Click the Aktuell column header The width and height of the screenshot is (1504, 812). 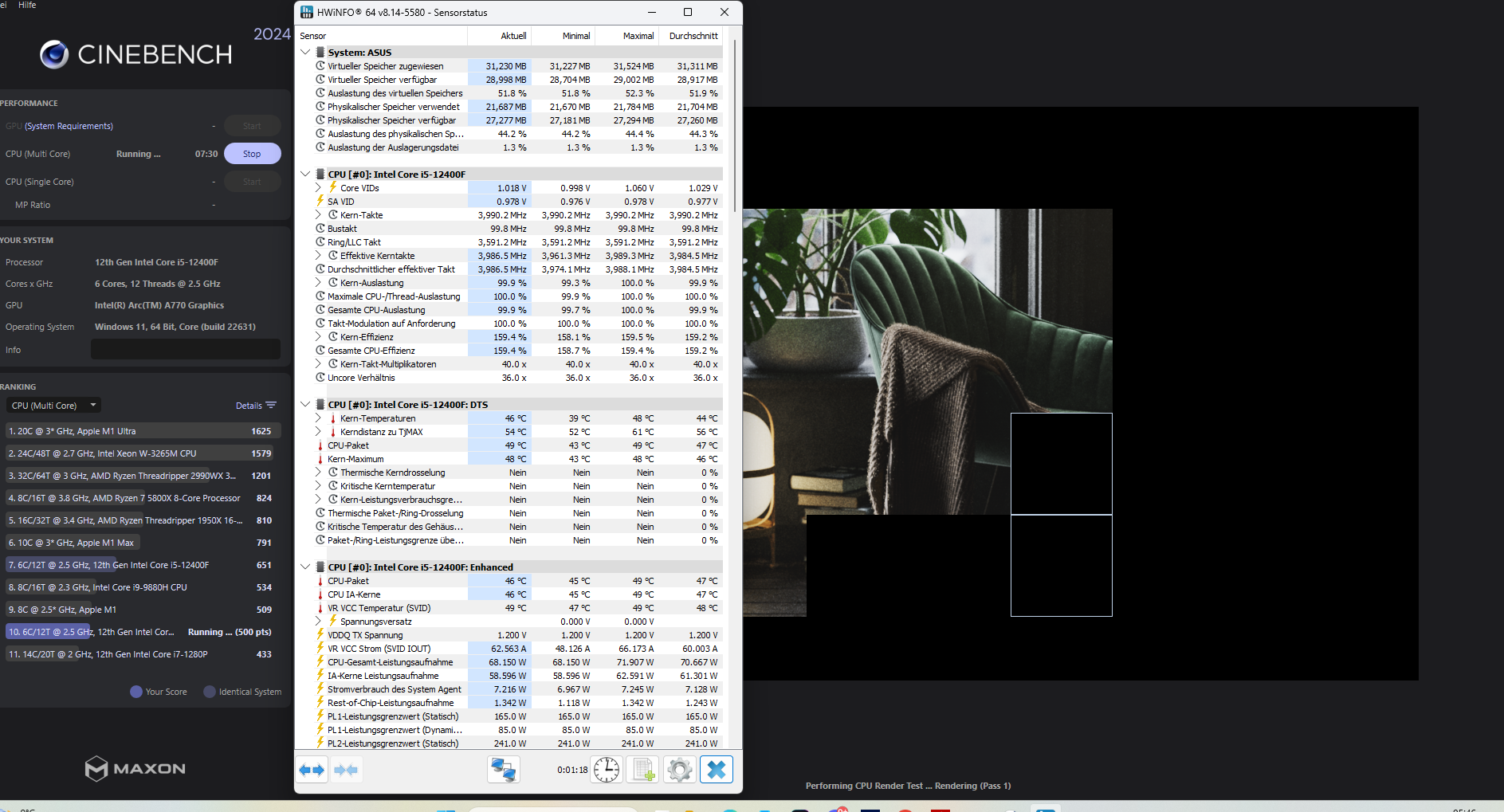(x=499, y=36)
